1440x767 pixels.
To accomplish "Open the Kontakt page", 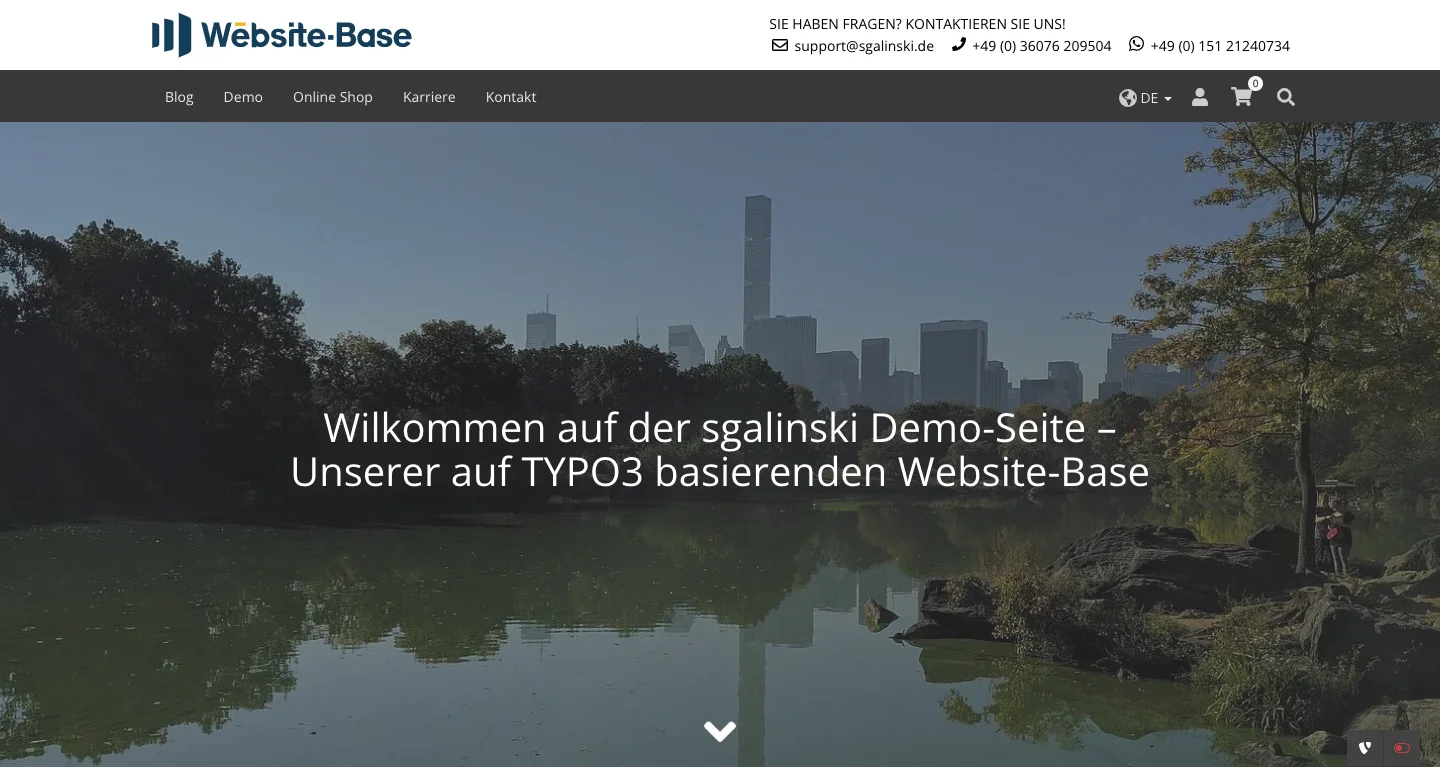I will coord(511,97).
